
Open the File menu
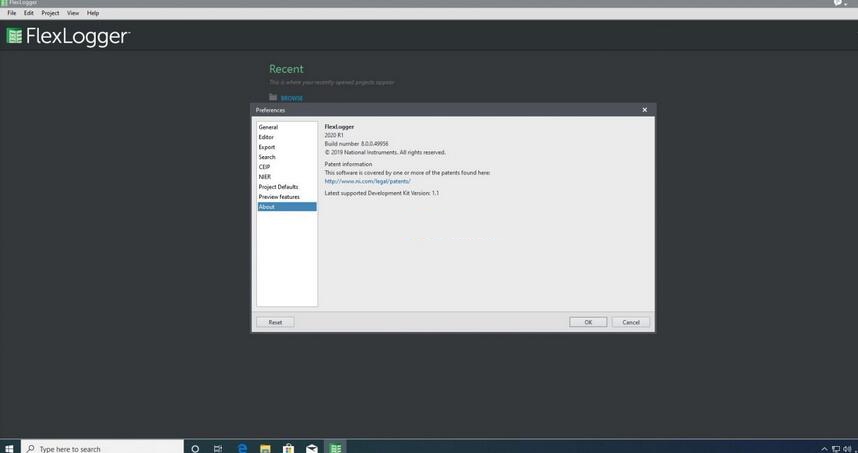tap(11, 13)
